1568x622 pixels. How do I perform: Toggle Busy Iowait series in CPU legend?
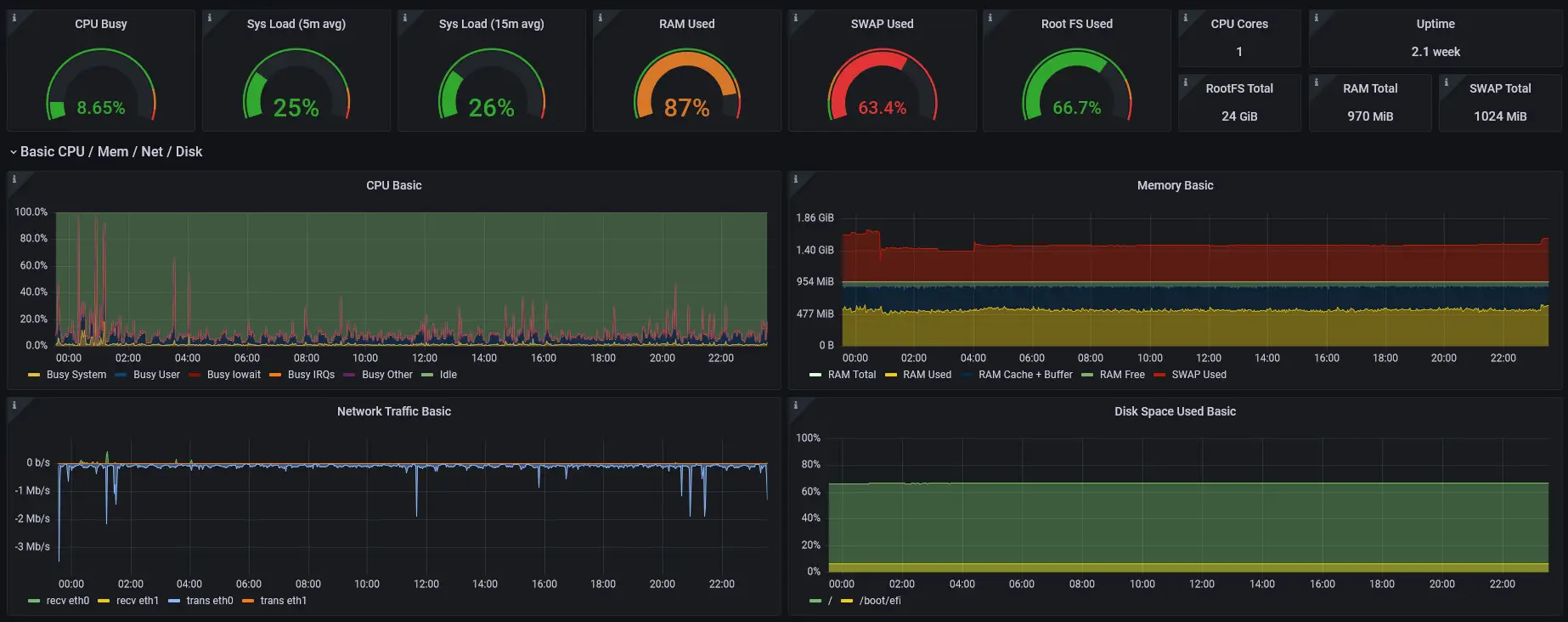pos(234,375)
